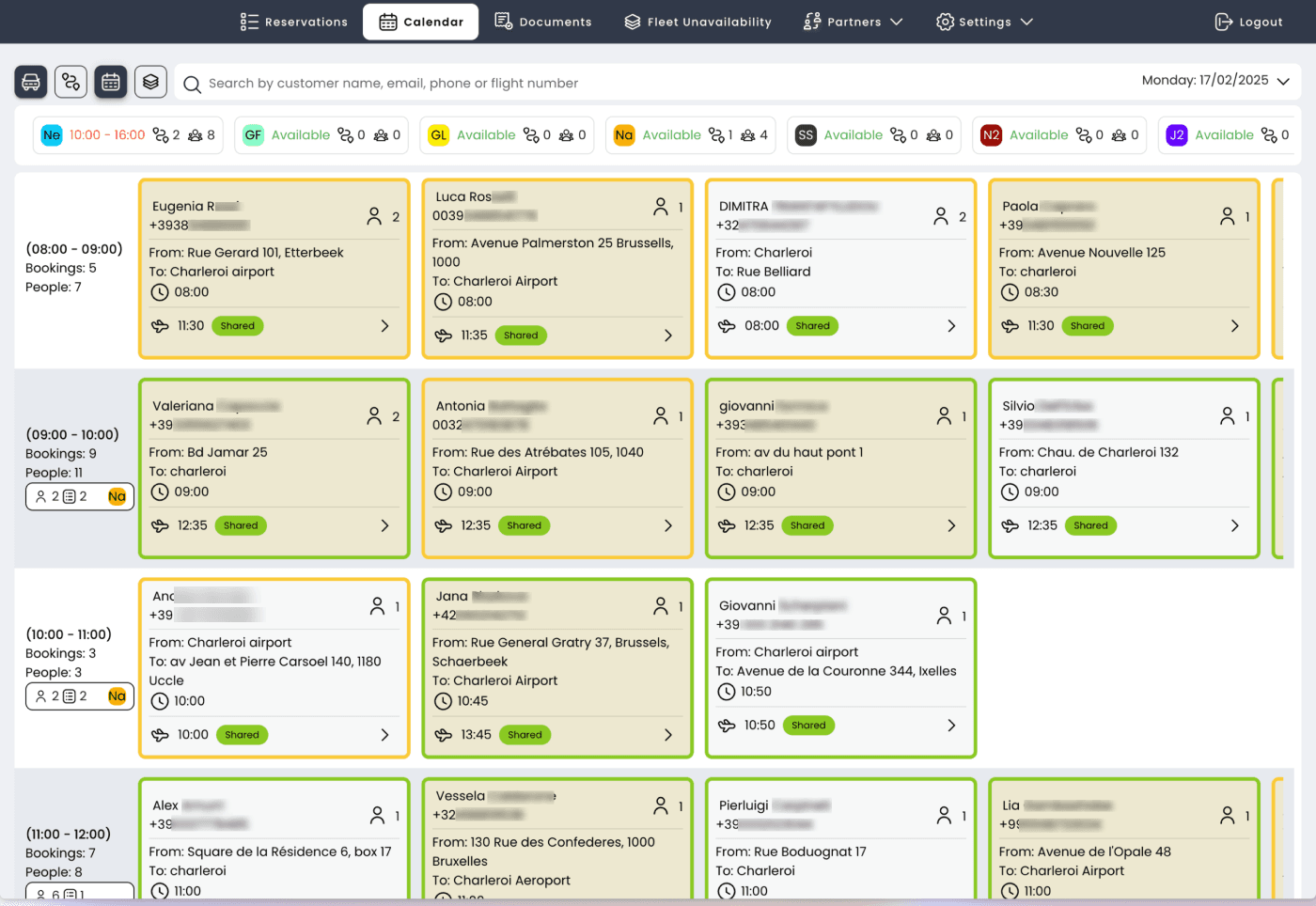Open the Fleet Unavailability tab
The width and height of the screenshot is (1316, 906).
point(698,22)
